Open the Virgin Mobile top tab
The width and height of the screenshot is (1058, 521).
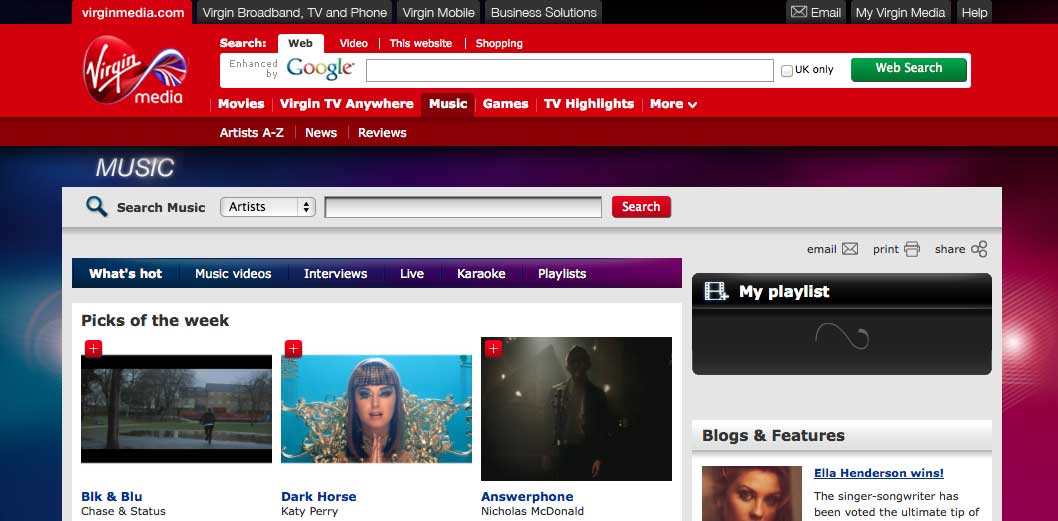(439, 12)
